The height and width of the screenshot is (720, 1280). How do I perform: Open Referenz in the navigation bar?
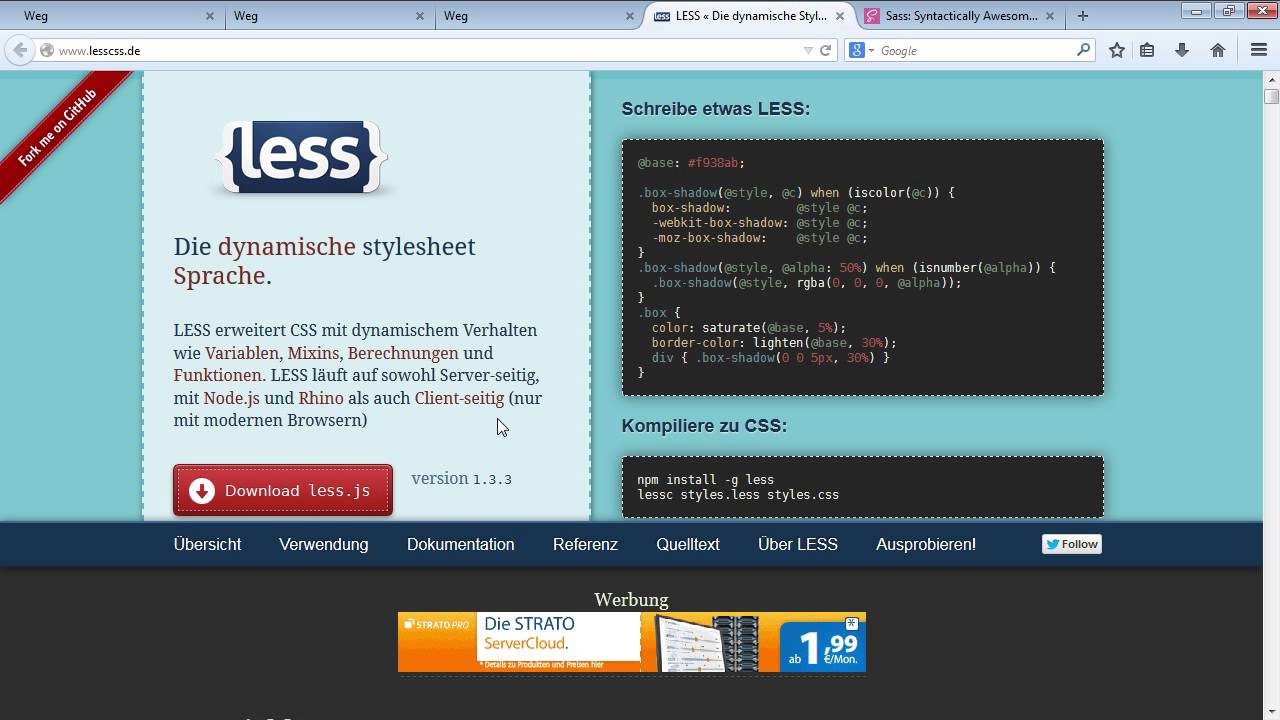(585, 544)
